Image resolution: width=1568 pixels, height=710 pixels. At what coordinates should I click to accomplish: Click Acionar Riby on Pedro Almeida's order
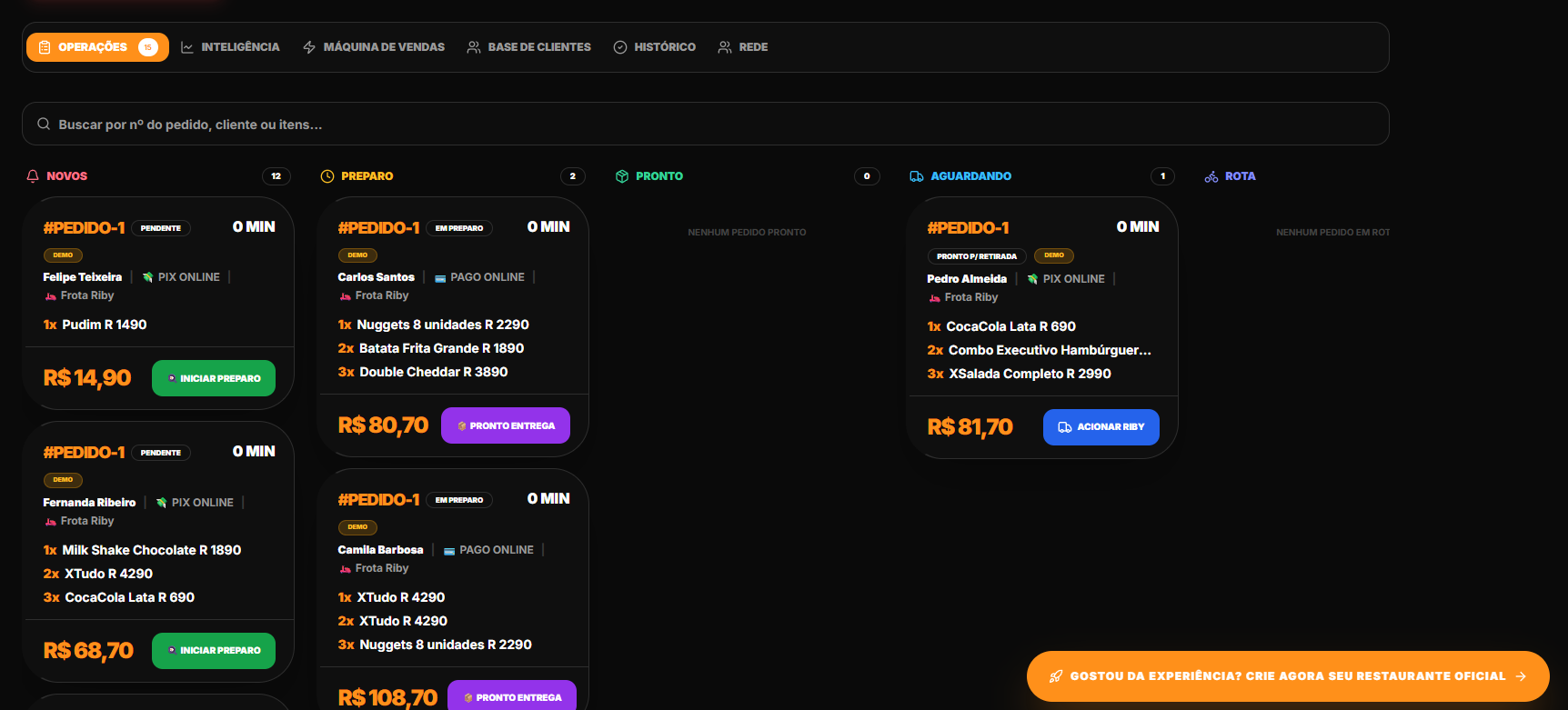click(1101, 427)
